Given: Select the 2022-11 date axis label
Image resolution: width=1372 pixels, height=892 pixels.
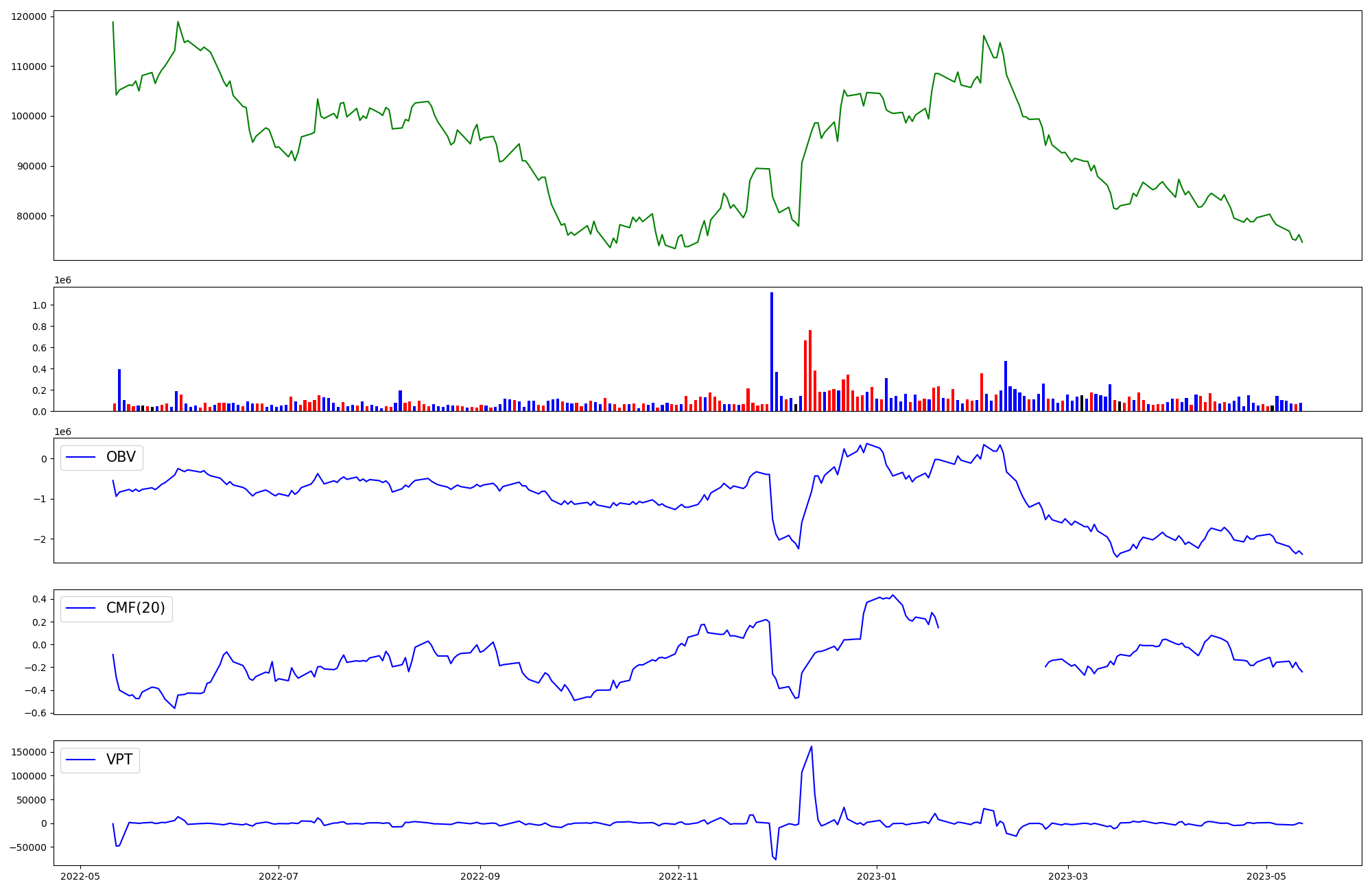Looking at the screenshot, I should point(678,876).
